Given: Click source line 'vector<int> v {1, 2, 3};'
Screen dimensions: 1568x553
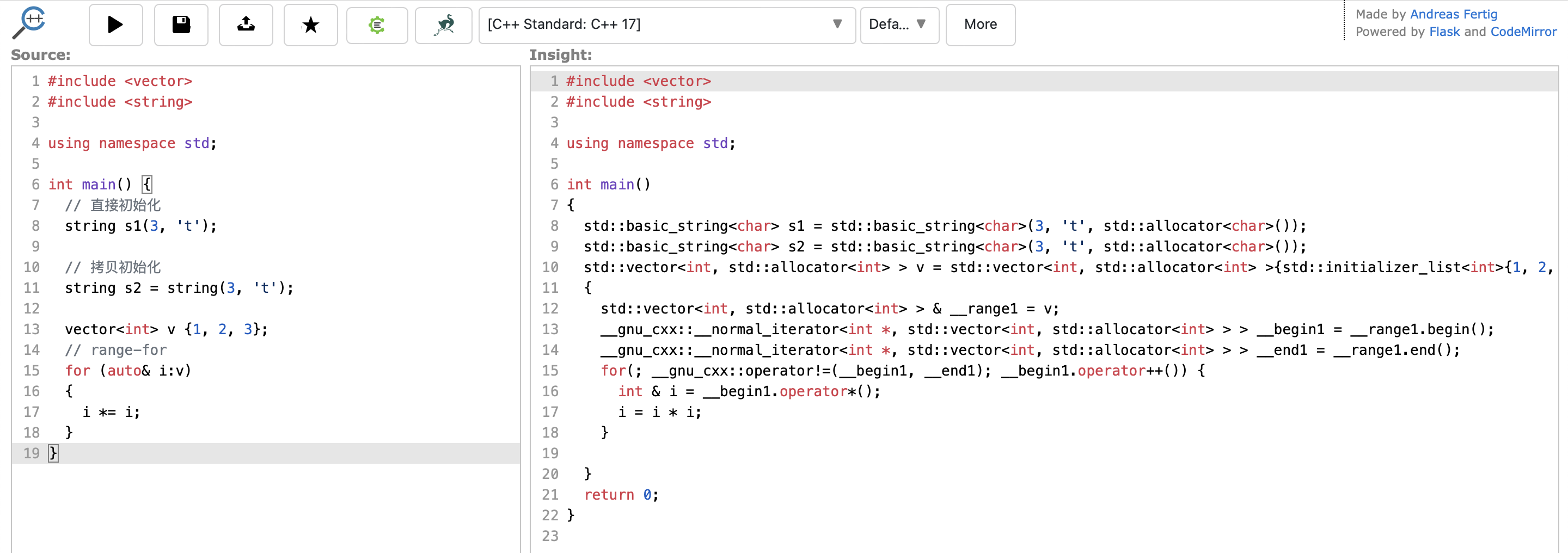Looking at the screenshot, I should tap(166, 329).
